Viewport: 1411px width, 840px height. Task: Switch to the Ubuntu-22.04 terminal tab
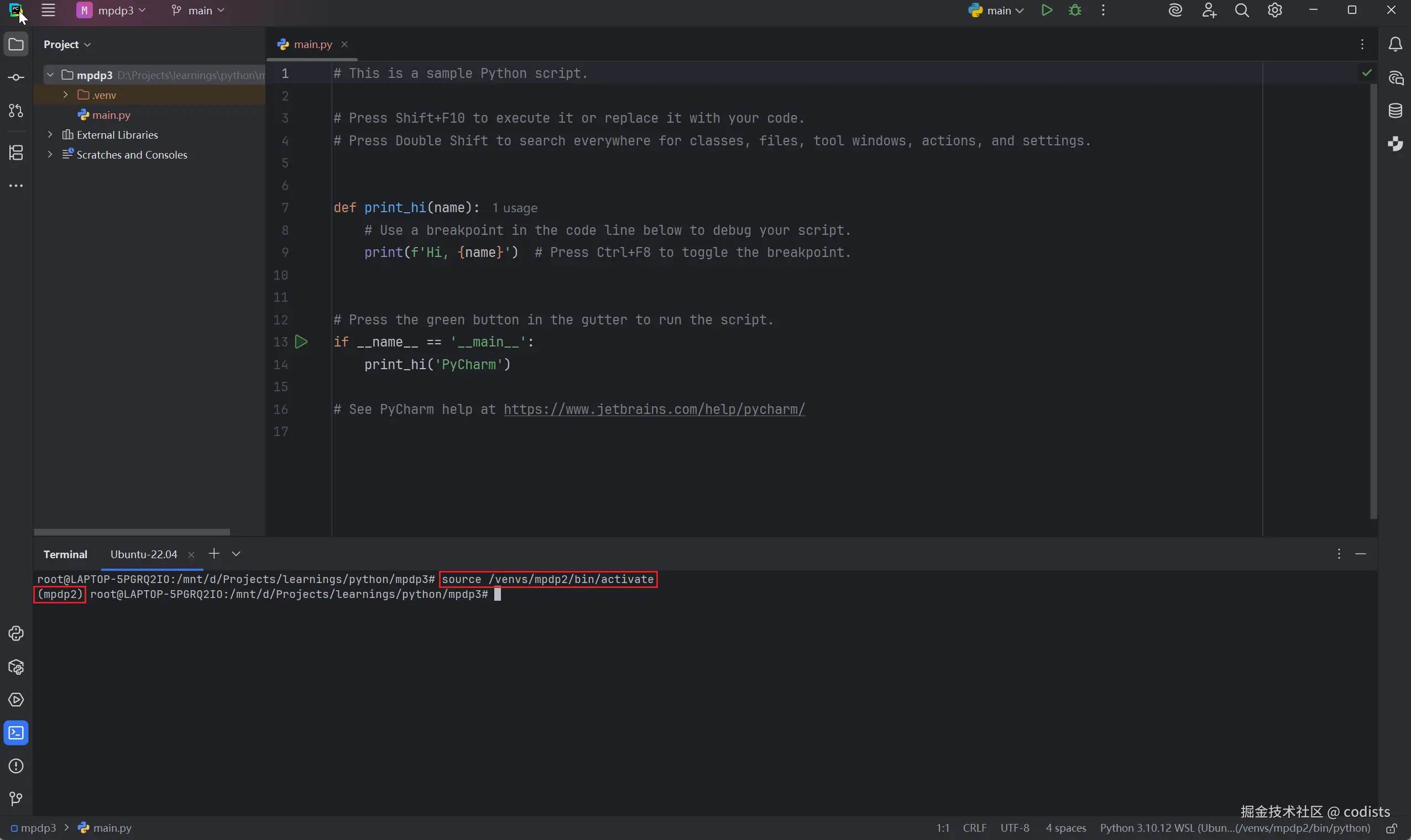144,554
